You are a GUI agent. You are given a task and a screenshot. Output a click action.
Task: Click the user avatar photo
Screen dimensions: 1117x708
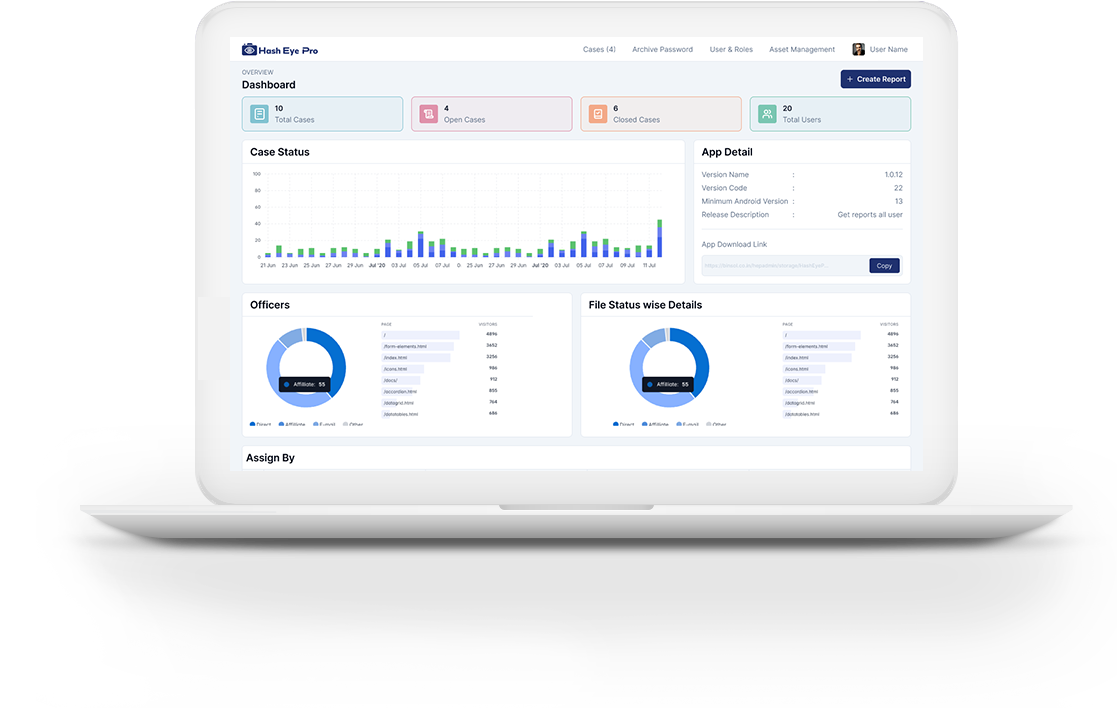[x=858, y=49]
